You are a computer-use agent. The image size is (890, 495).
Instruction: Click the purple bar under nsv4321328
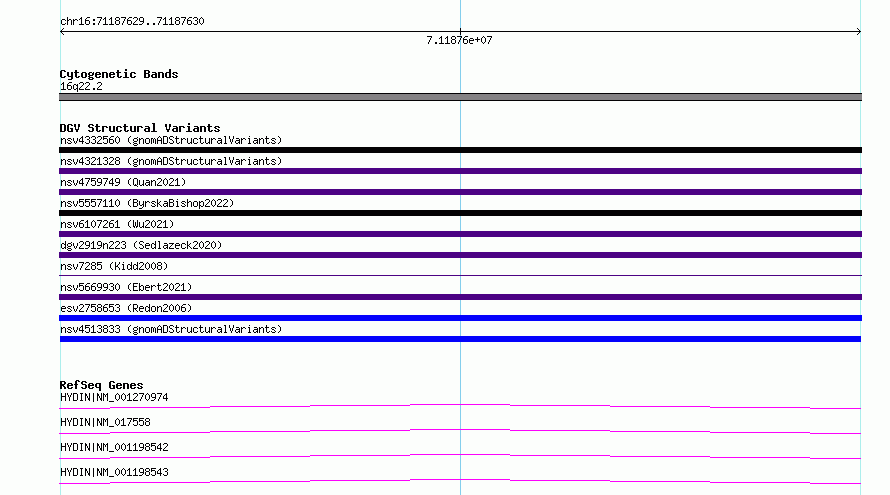click(x=460, y=171)
